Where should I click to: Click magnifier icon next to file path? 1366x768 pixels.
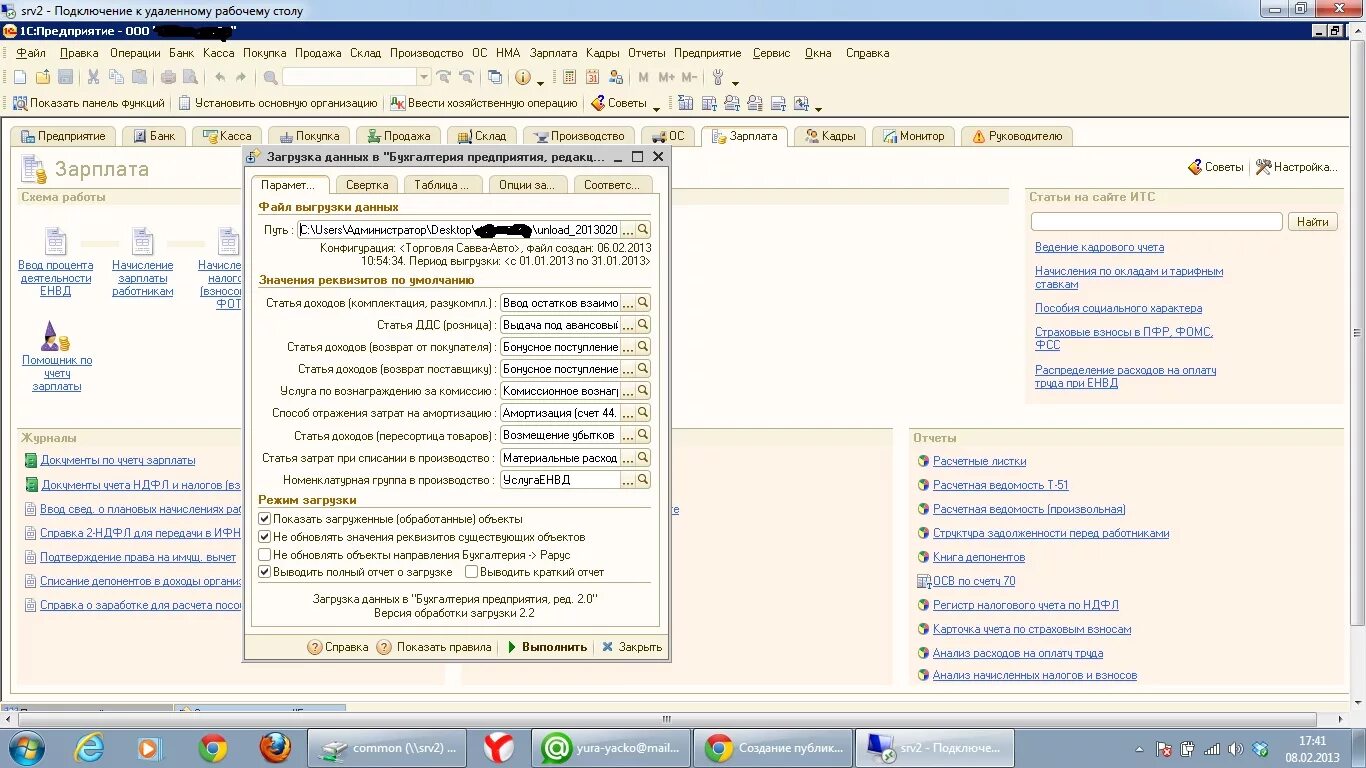pyautogui.click(x=643, y=230)
